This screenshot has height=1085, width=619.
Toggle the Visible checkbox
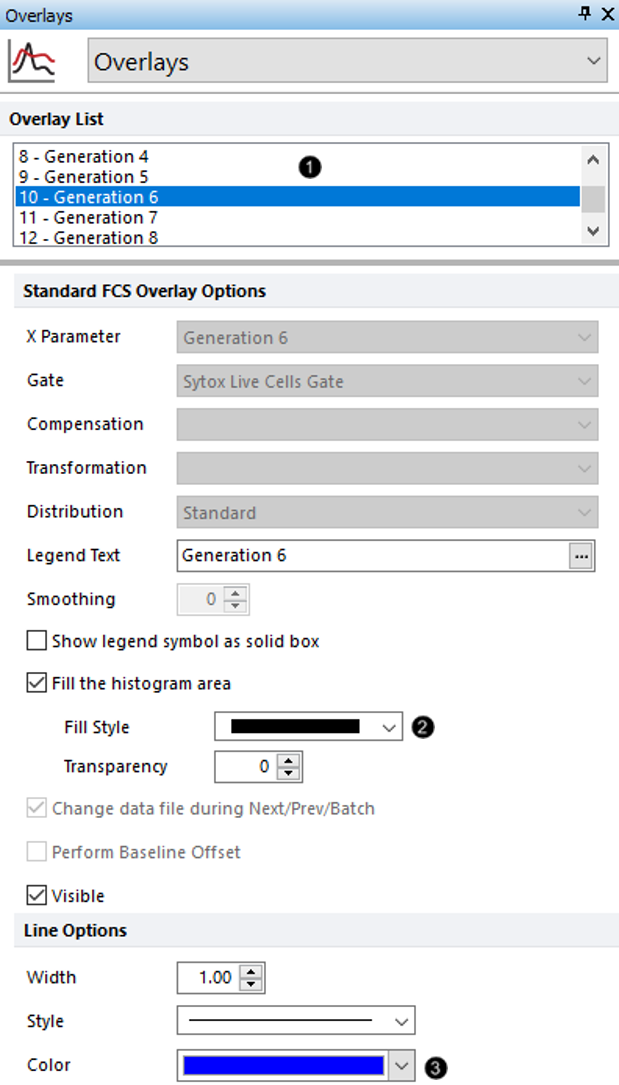(x=36, y=895)
